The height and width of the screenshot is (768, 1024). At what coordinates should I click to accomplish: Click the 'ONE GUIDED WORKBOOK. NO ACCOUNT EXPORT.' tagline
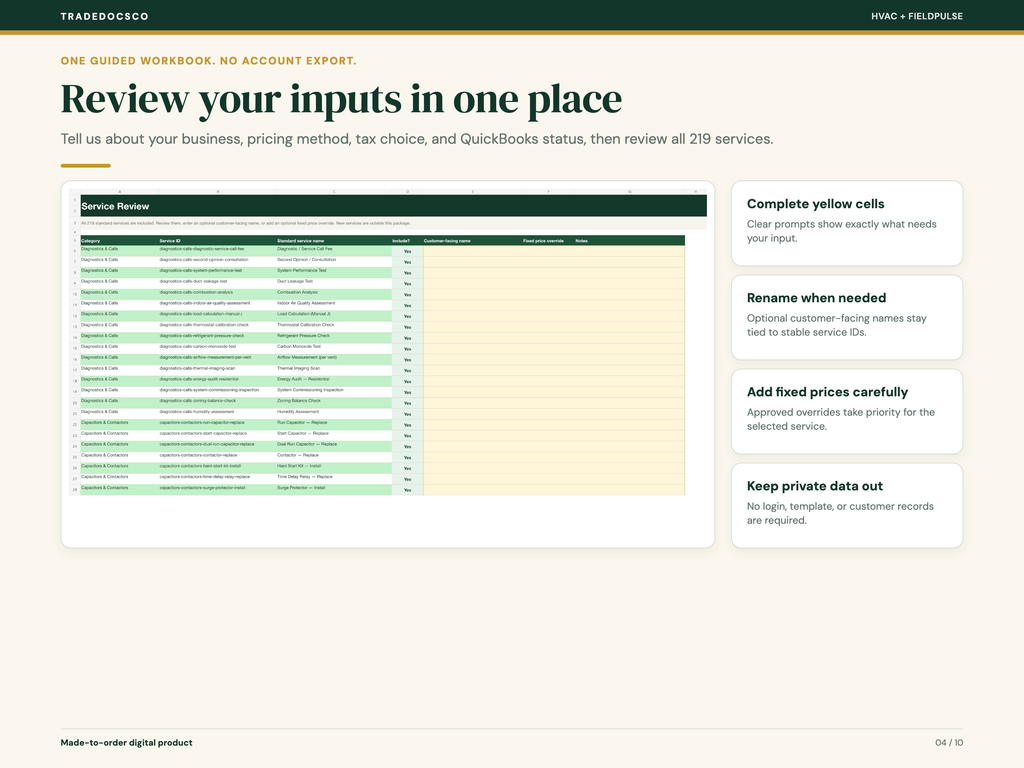coord(208,61)
